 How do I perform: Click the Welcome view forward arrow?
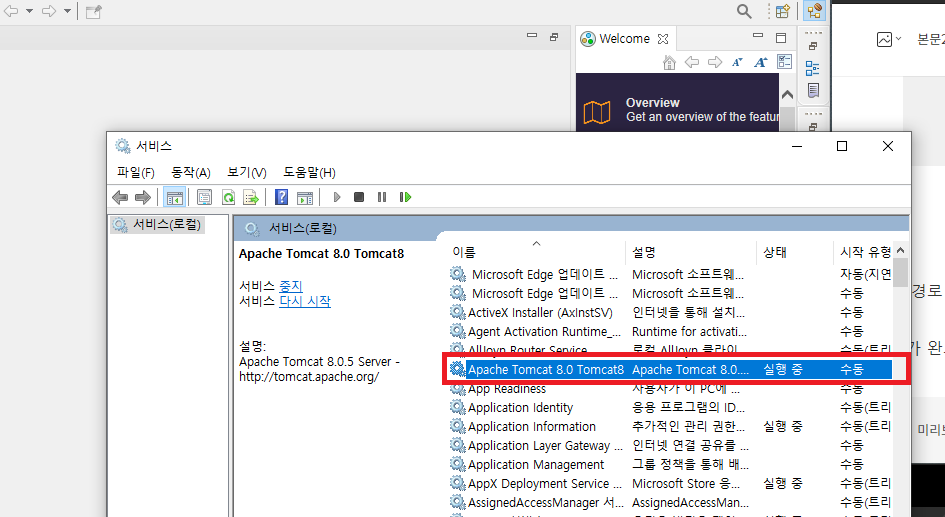(715, 62)
